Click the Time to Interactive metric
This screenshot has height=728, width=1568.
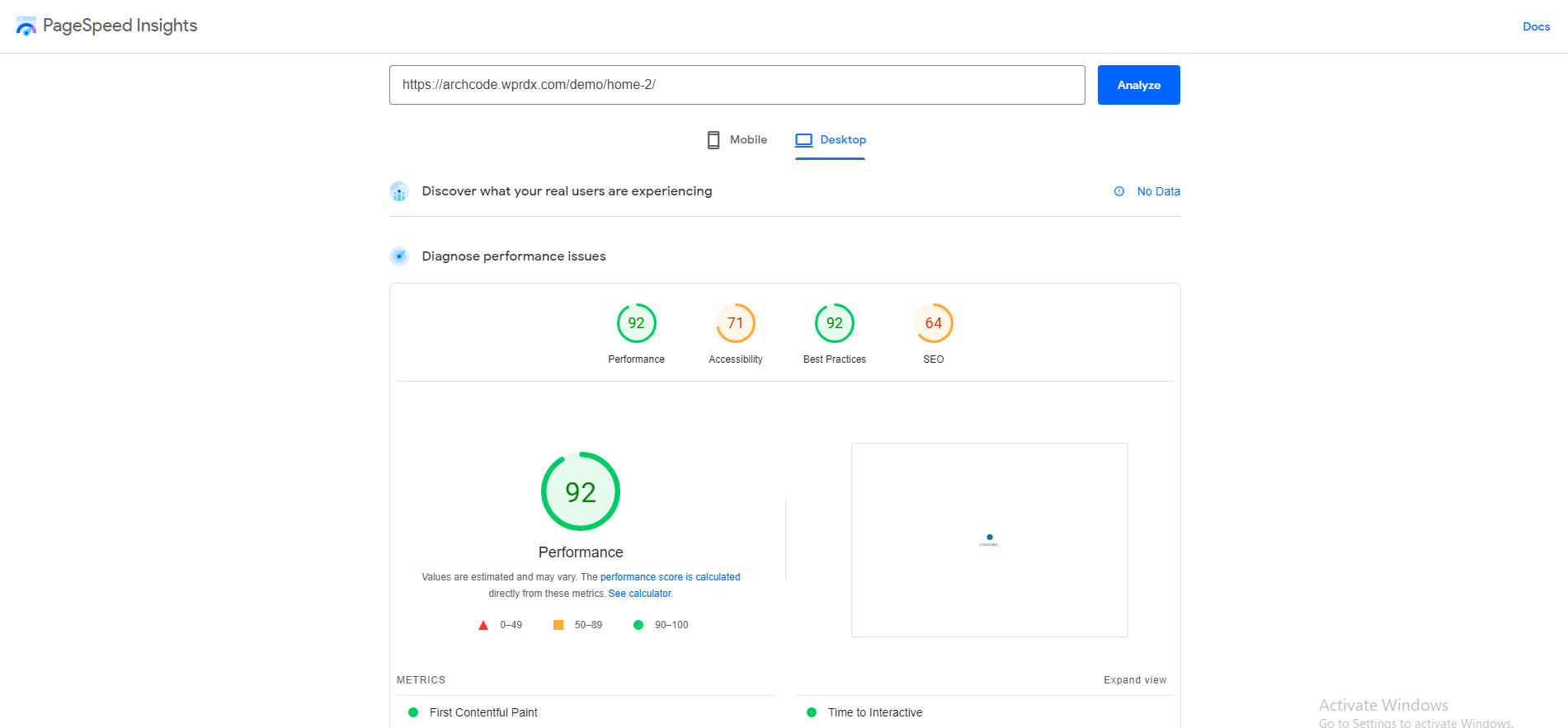pyautogui.click(x=875, y=712)
